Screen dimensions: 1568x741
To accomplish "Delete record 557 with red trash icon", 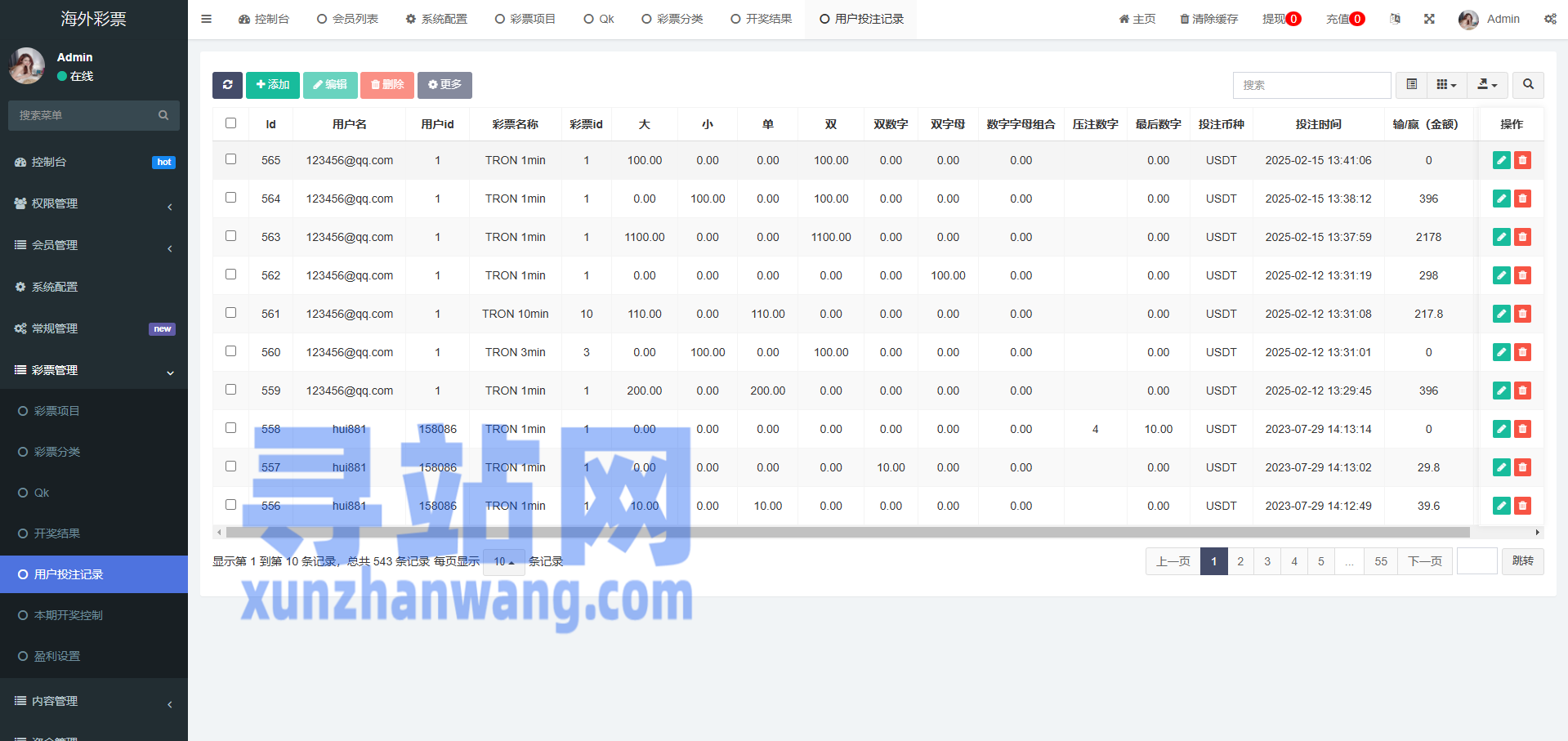I will point(1522,467).
